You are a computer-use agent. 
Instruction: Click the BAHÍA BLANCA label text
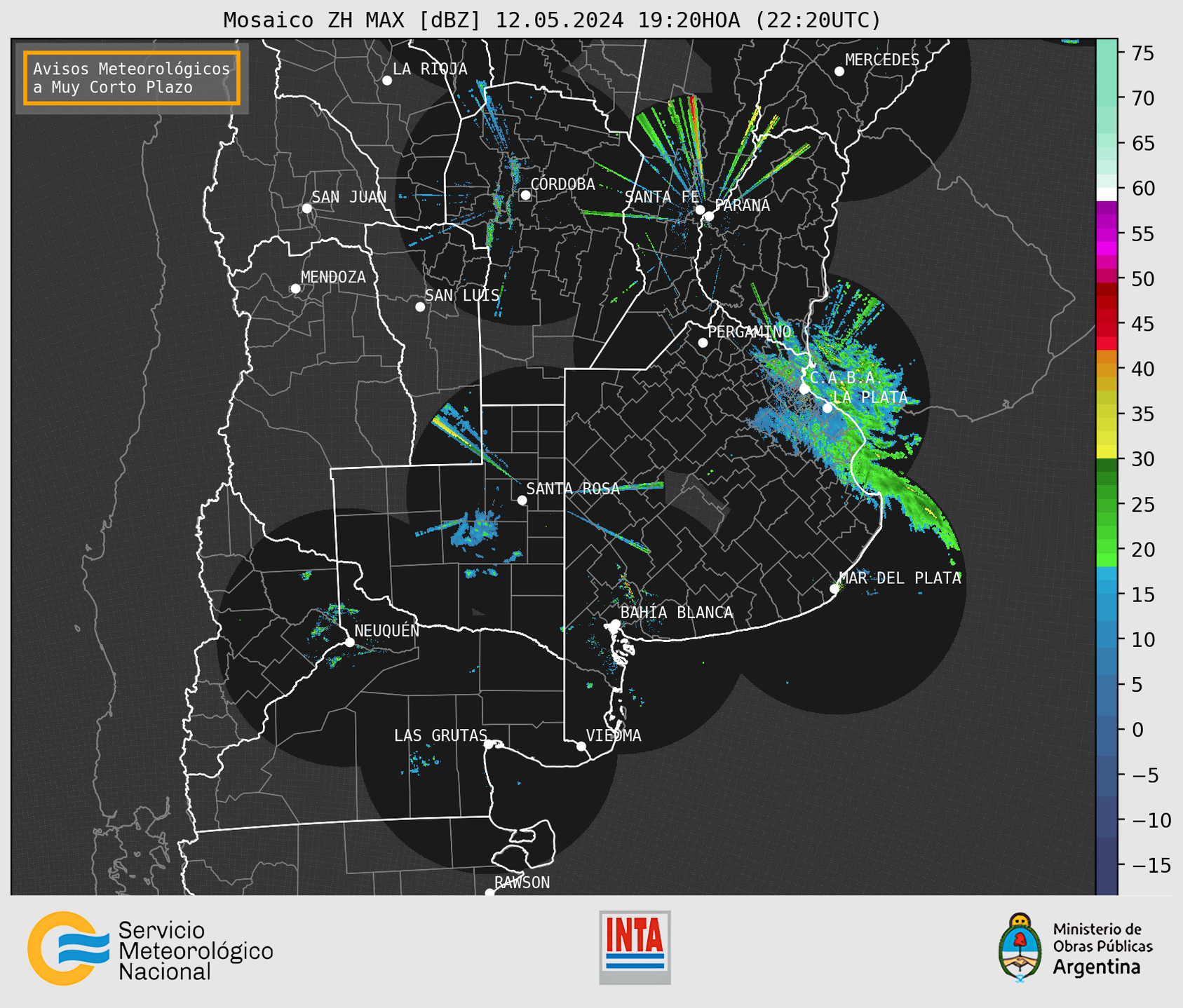click(x=677, y=613)
